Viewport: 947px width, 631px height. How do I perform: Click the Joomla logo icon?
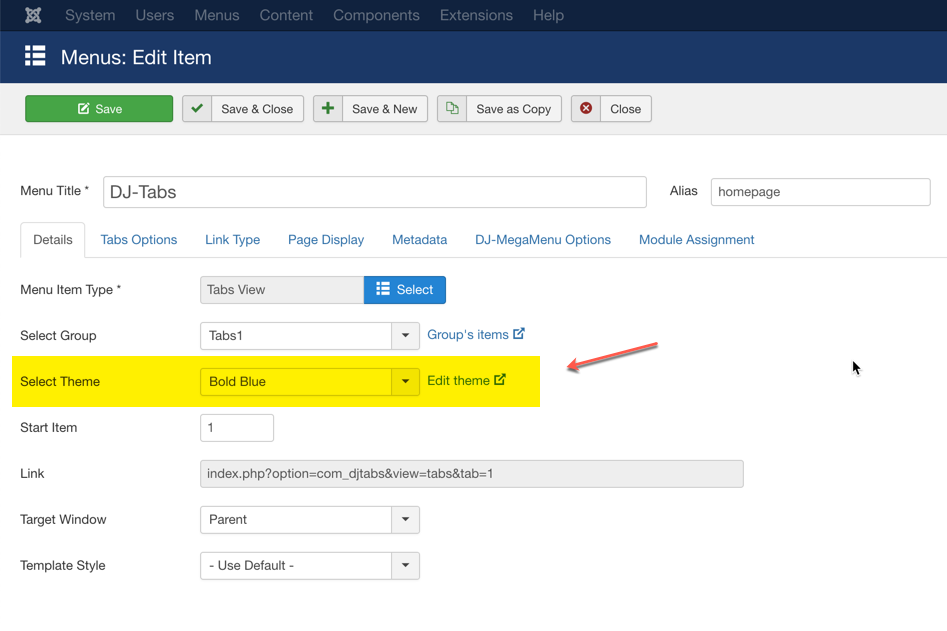(x=33, y=15)
